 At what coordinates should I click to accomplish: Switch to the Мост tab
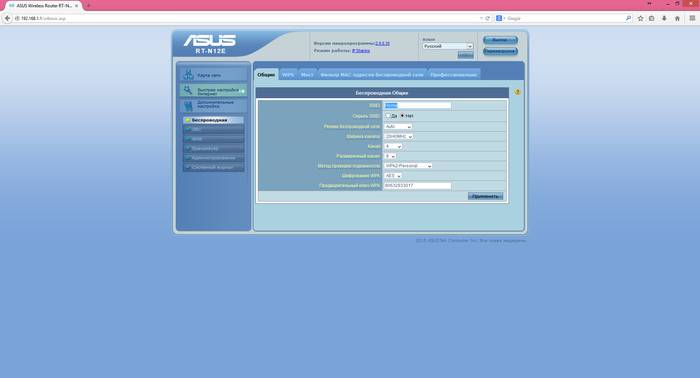click(307, 75)
